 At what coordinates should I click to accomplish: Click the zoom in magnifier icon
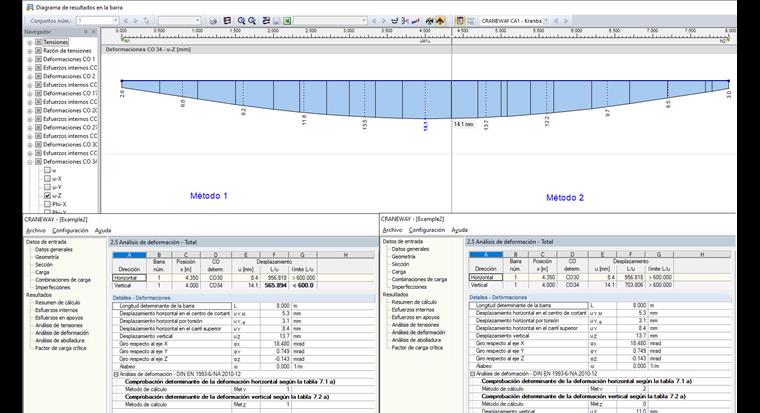tap(241, 21)
